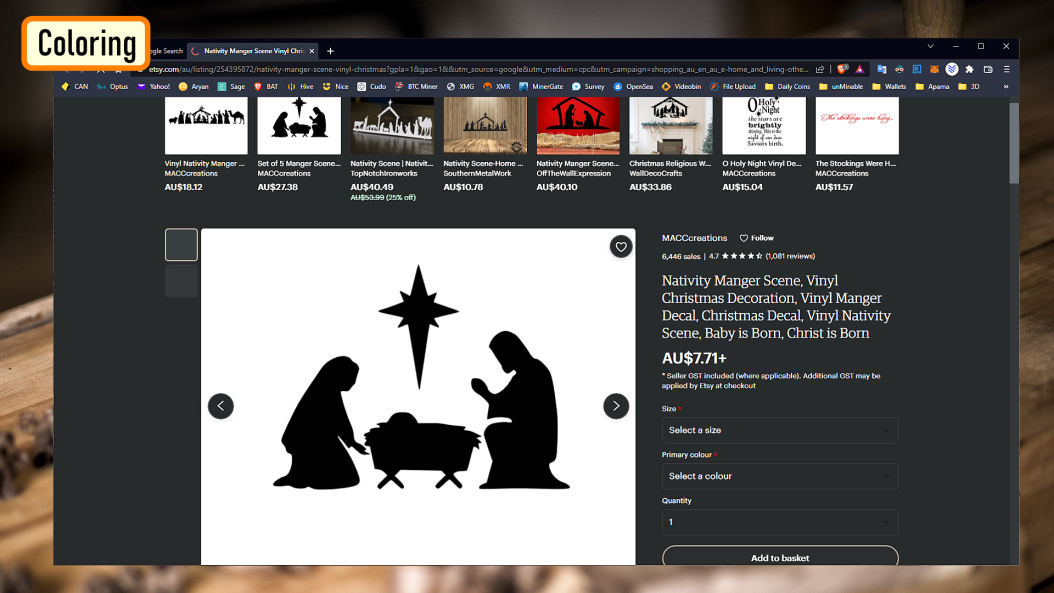Expand the 3D bookmark folder
The image size is (1054, 593).
point(969,87)
